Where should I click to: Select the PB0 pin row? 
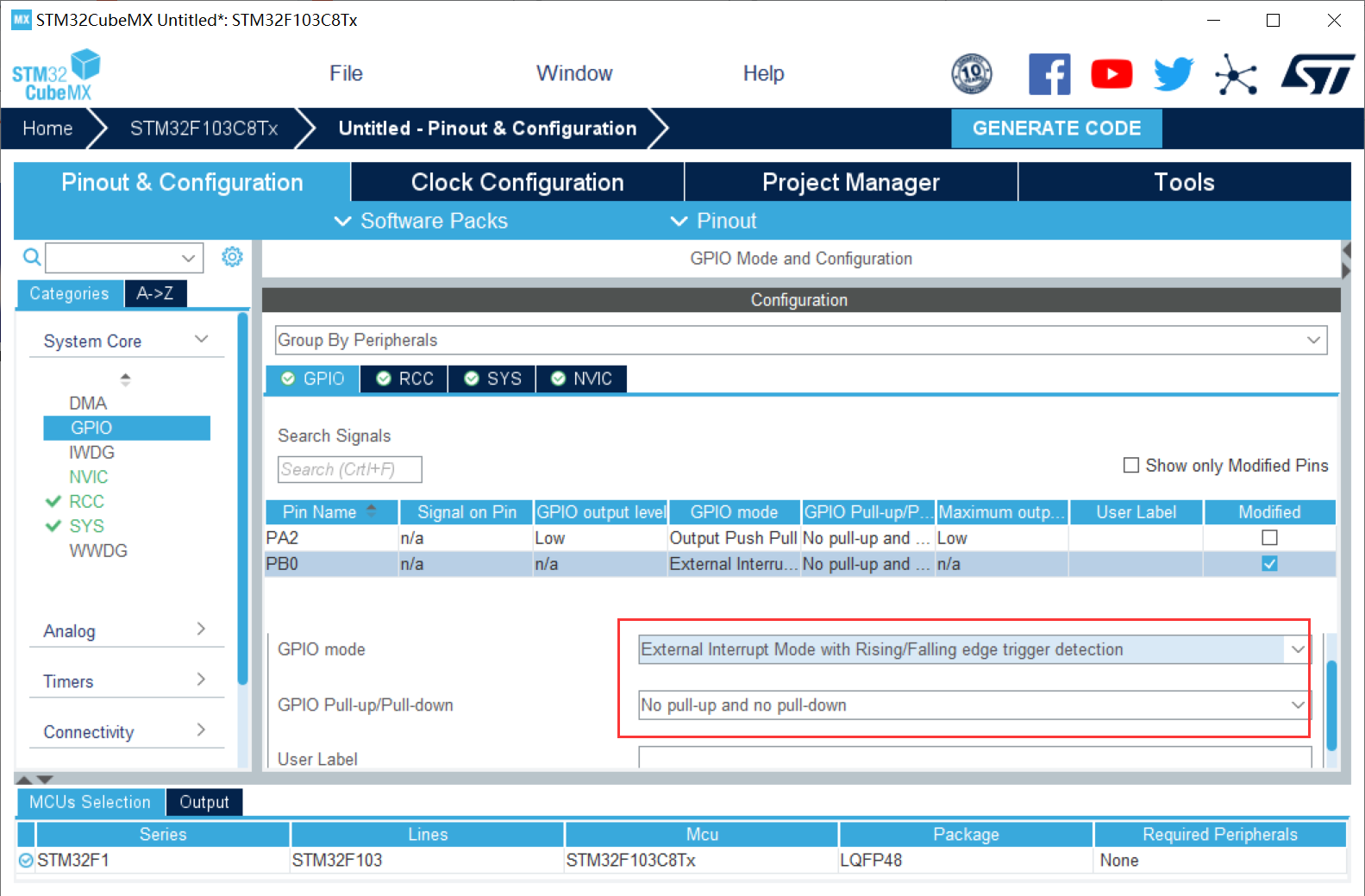(x=800, y=563)
